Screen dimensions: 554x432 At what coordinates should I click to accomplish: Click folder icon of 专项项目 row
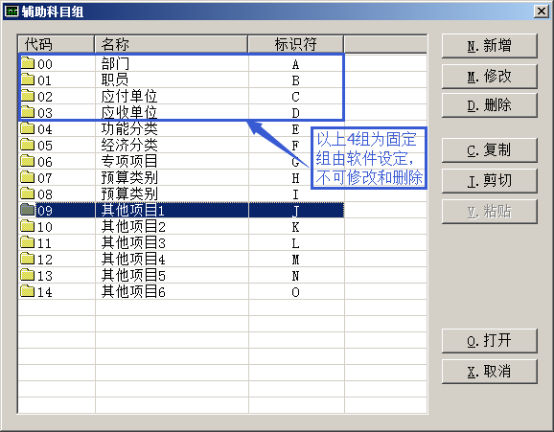click(x=27, y=160)
